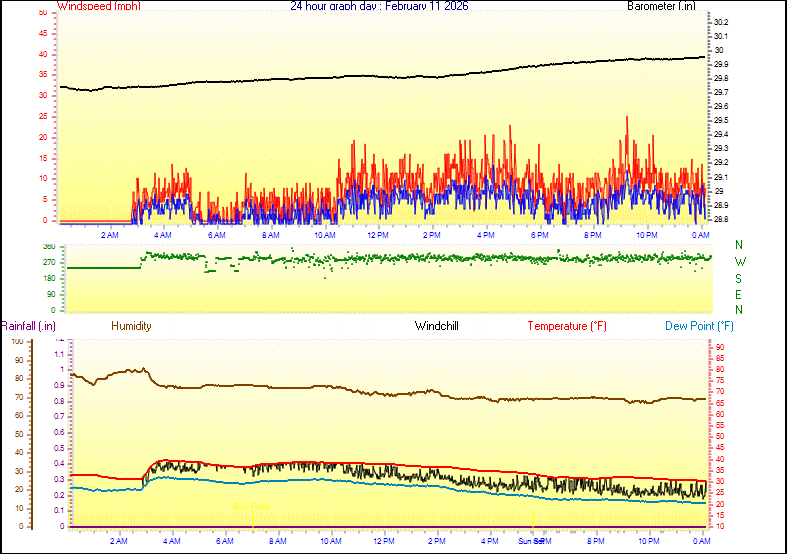Click the yellow Sun Rise marker line
Screen dimensions: 798x554
[x=253, y=519]
